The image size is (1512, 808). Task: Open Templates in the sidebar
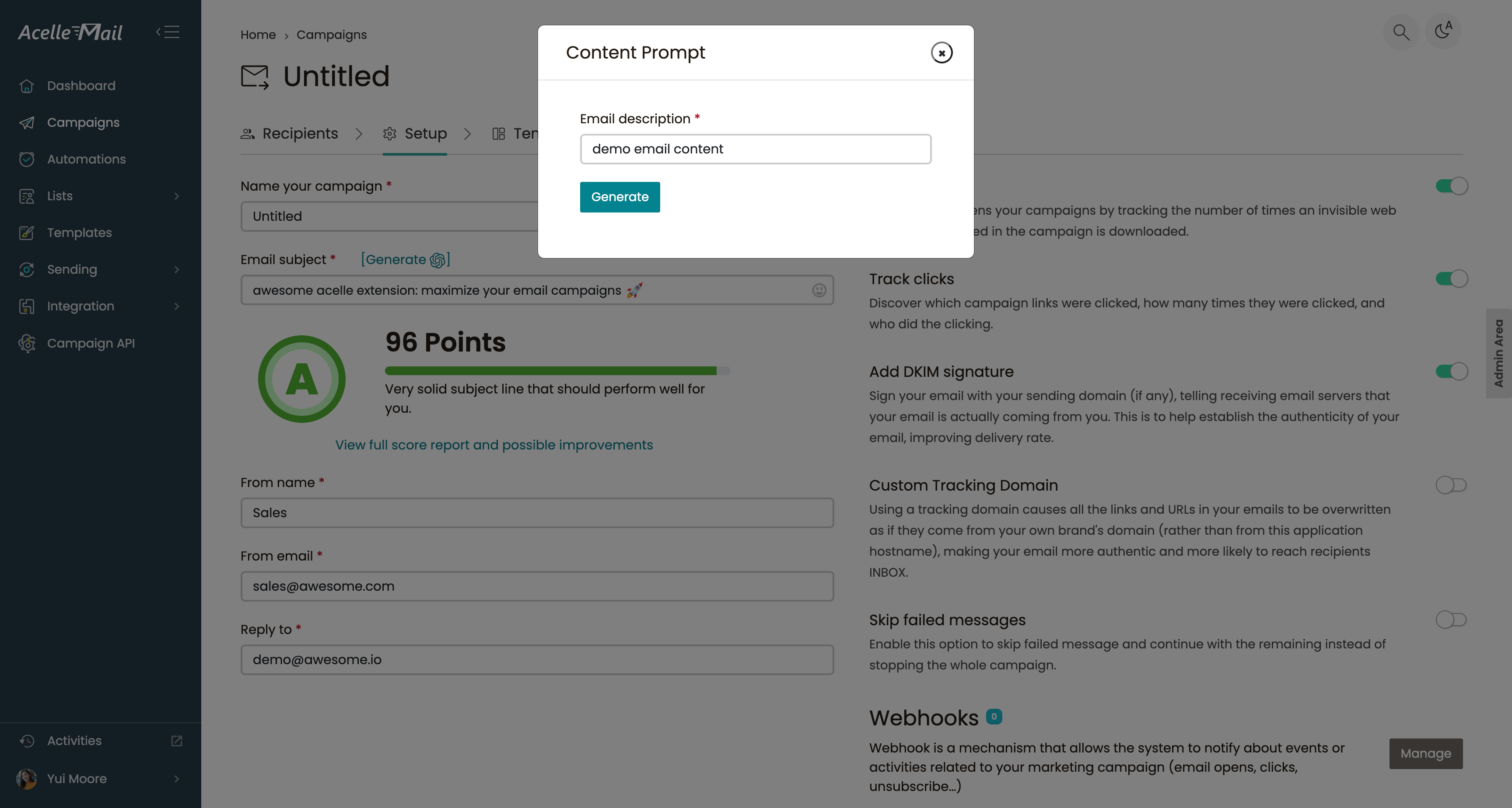[79, 233]
